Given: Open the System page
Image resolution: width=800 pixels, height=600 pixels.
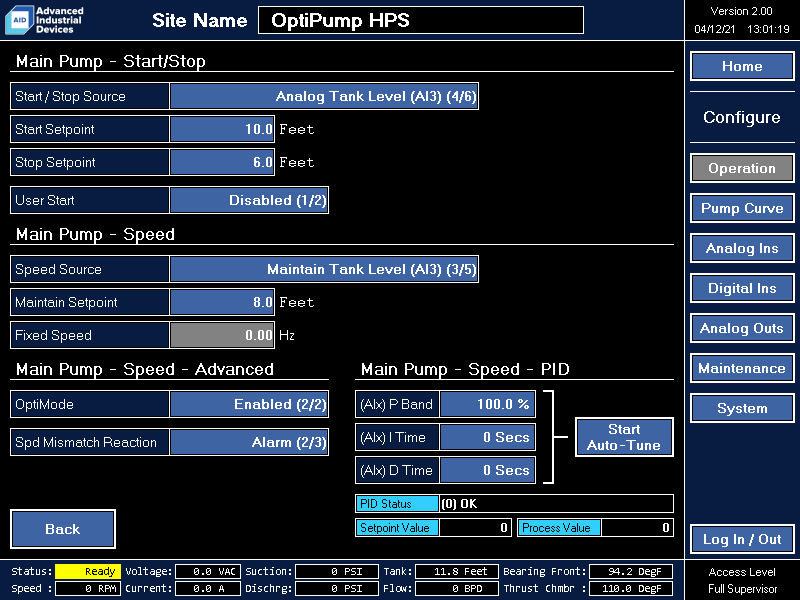Looking at the screenshot, I should (x=742, y=408).
